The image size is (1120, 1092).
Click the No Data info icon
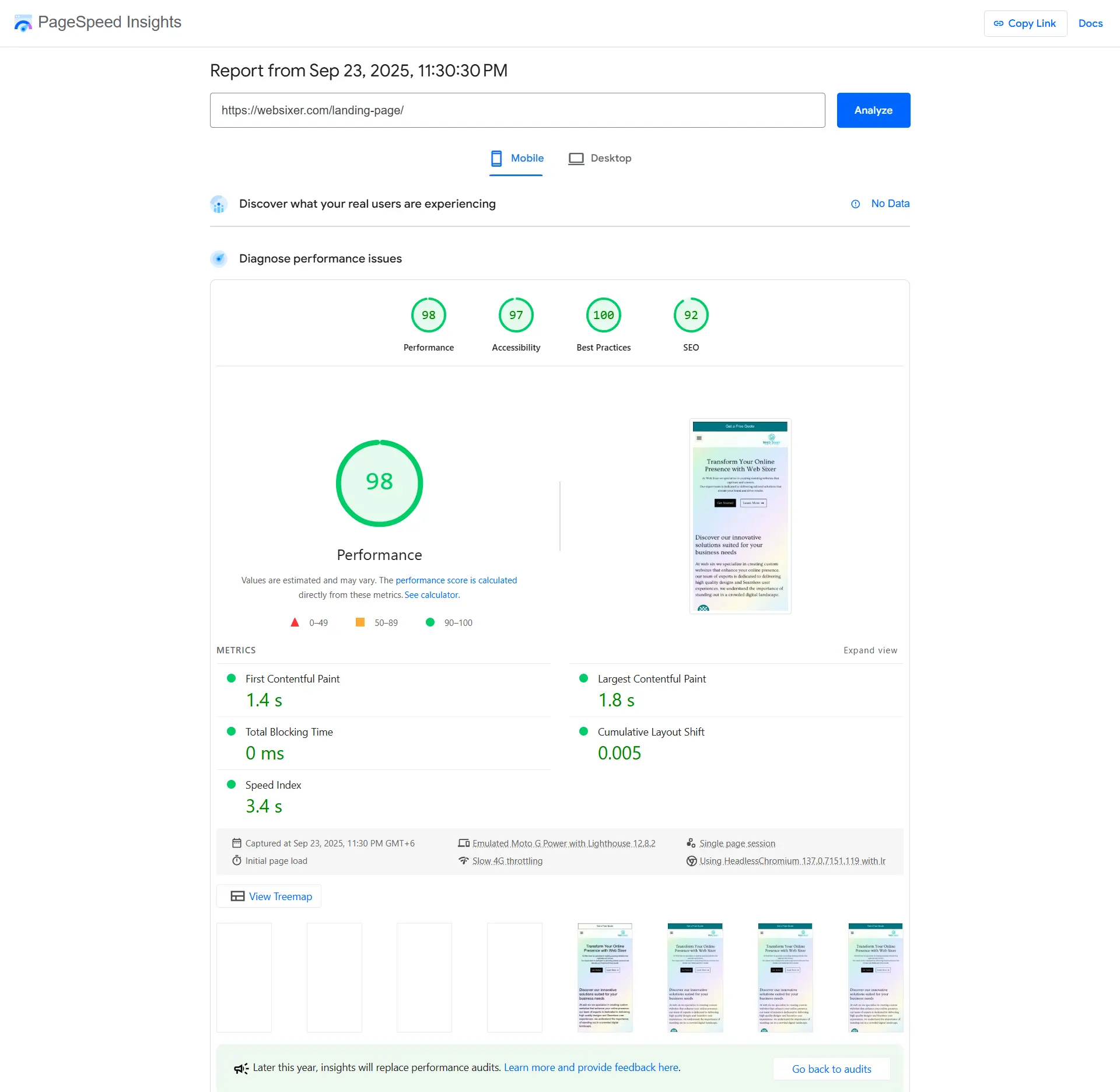coord(855,204)
